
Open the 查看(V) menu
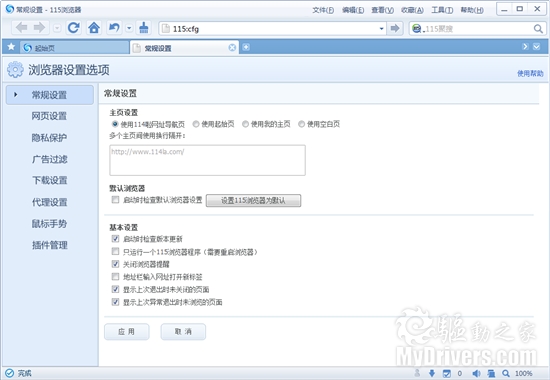(x=382, y=10)
